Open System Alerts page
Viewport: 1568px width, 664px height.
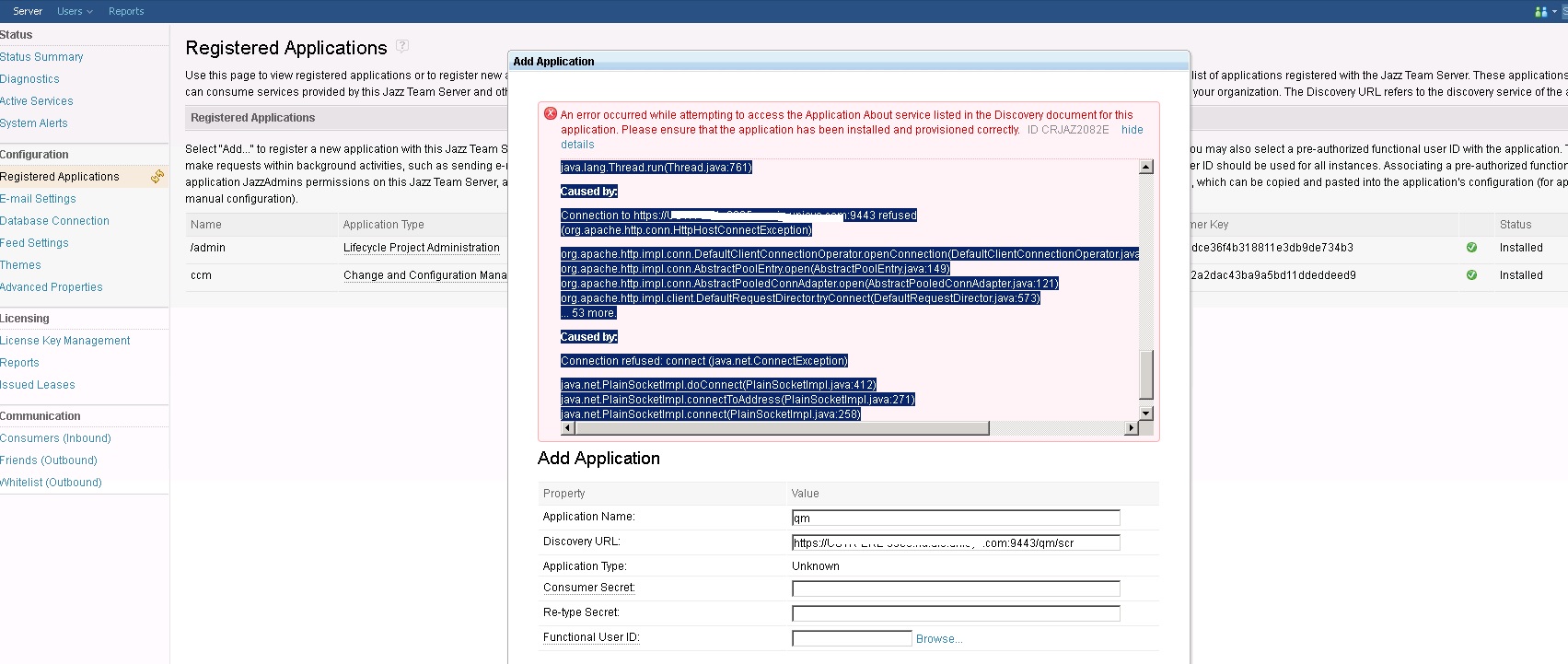point(34,123)
